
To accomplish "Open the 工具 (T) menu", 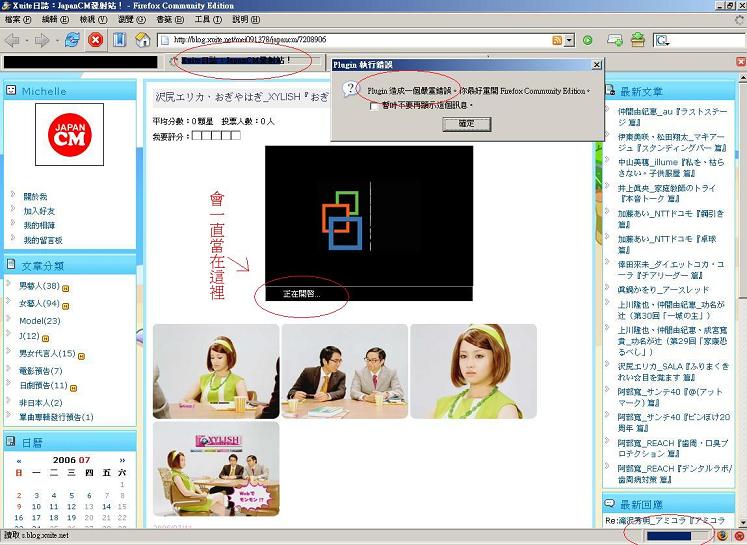I will click(x=208, y=20).
